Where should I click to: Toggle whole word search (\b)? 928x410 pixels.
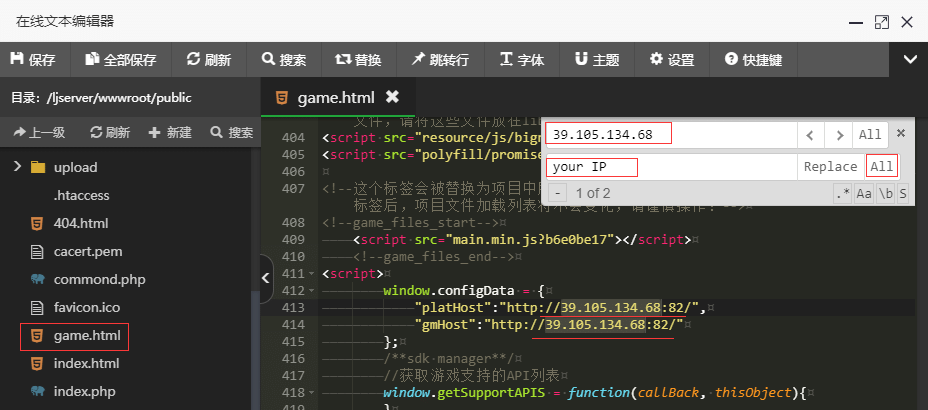click(885, 193)
